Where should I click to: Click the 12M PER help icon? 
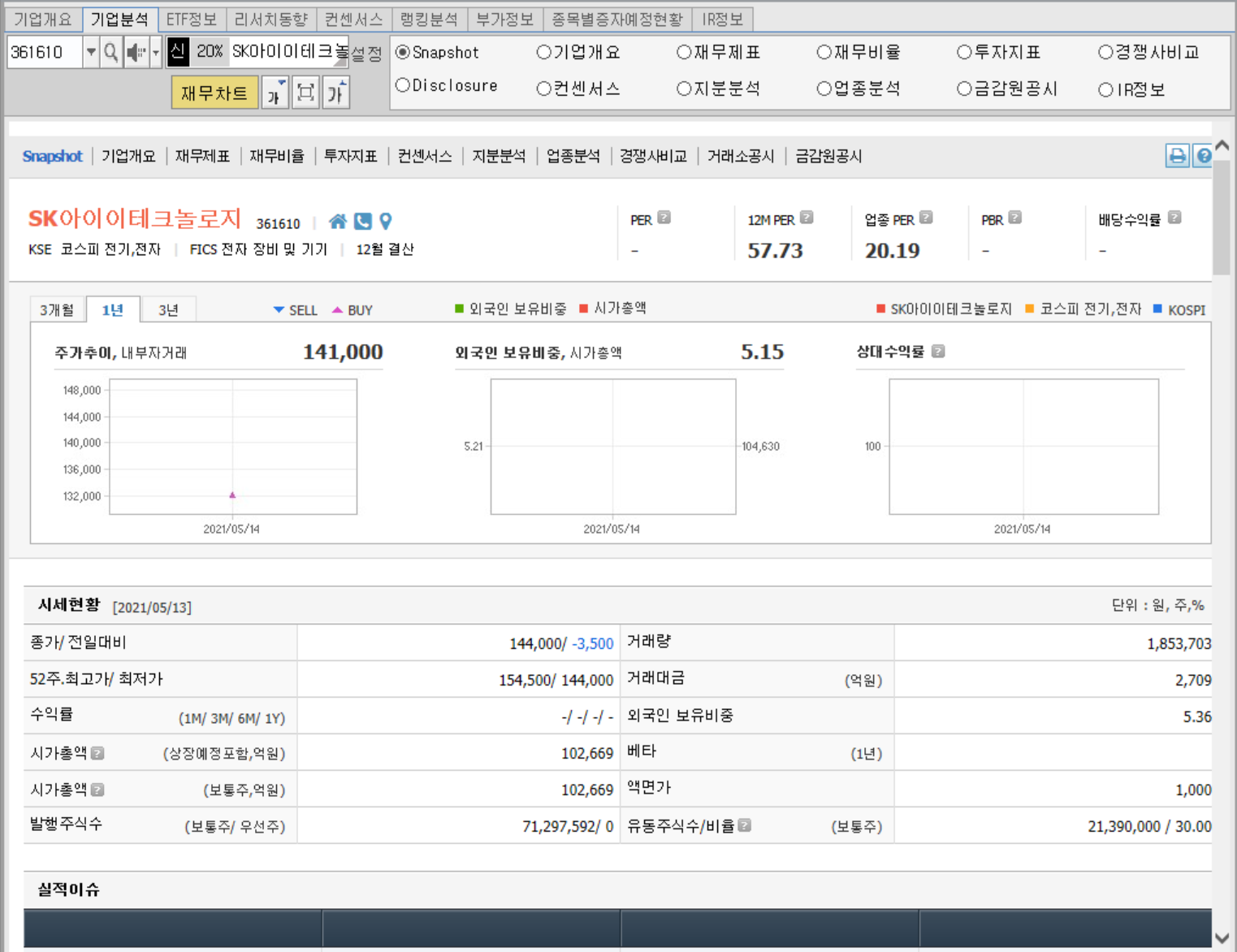pos(807,218)
